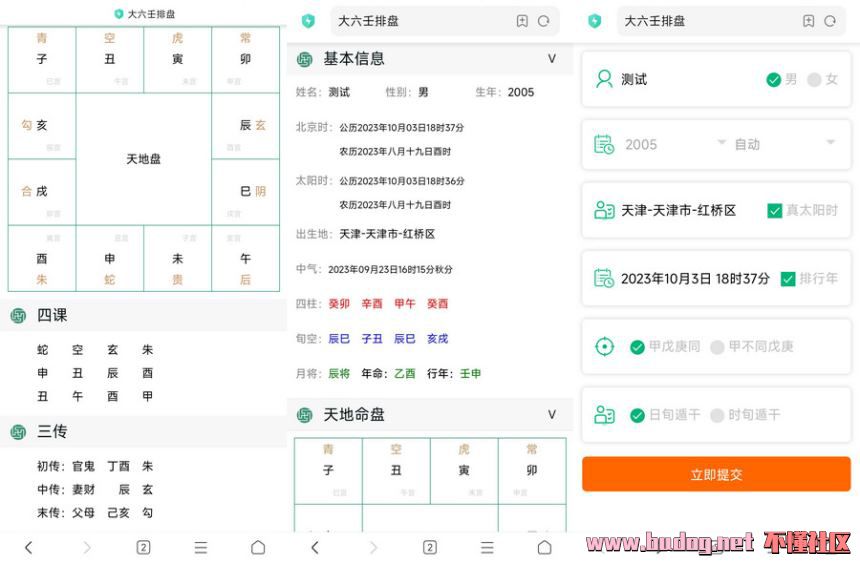
Task: Select the 女 gender radio button
Action: click(x=814, y=79)
